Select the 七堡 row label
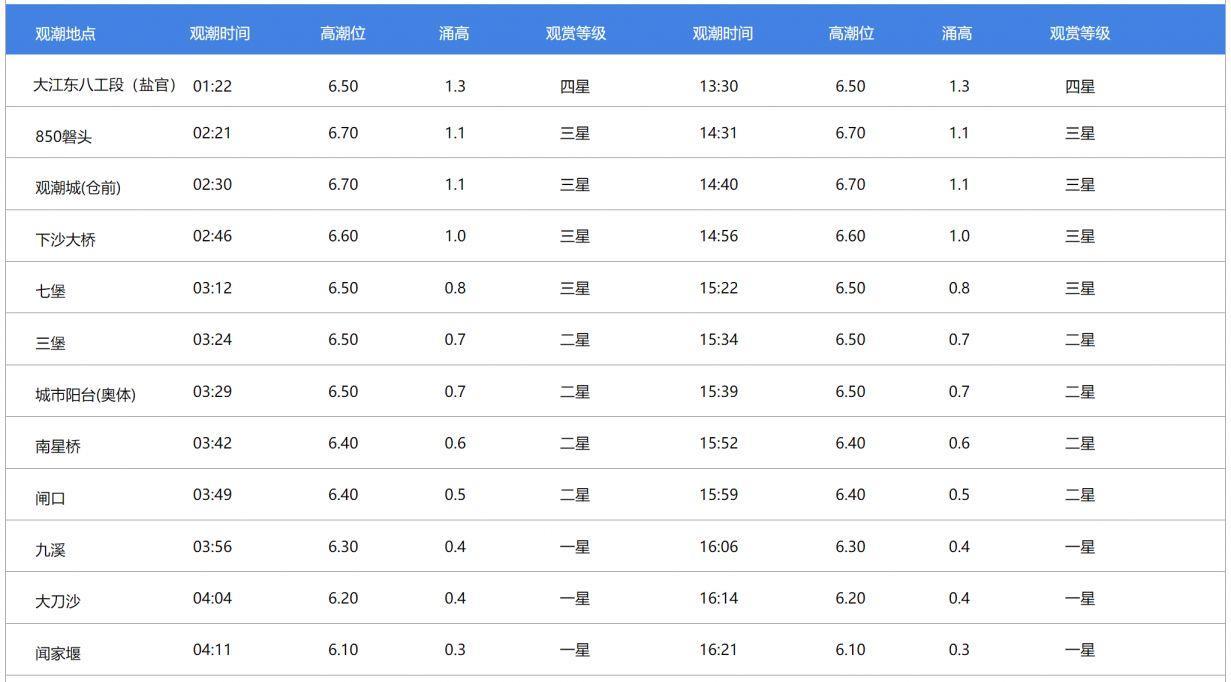 click(x=50, y=292)
